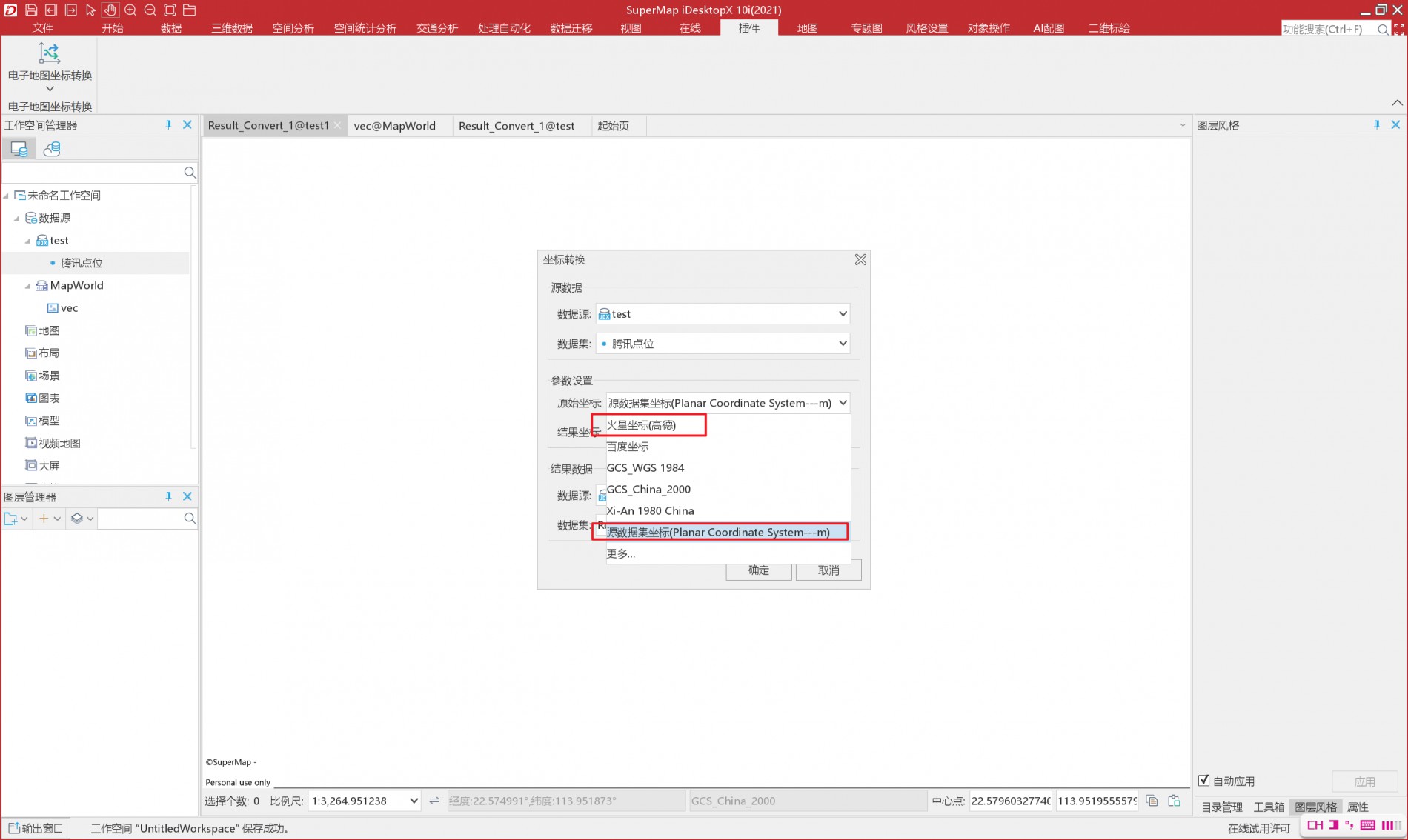The image size is (1408, 840).
Task: Click workspace manager search icon
Action: [x=190, y=173]
